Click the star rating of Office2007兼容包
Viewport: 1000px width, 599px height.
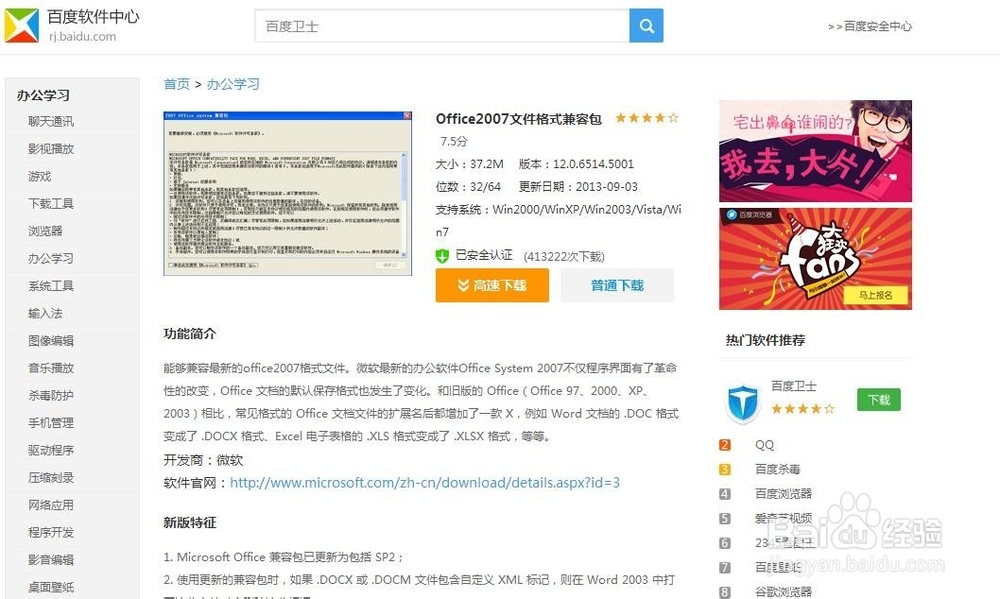click(x=645, y=117)
